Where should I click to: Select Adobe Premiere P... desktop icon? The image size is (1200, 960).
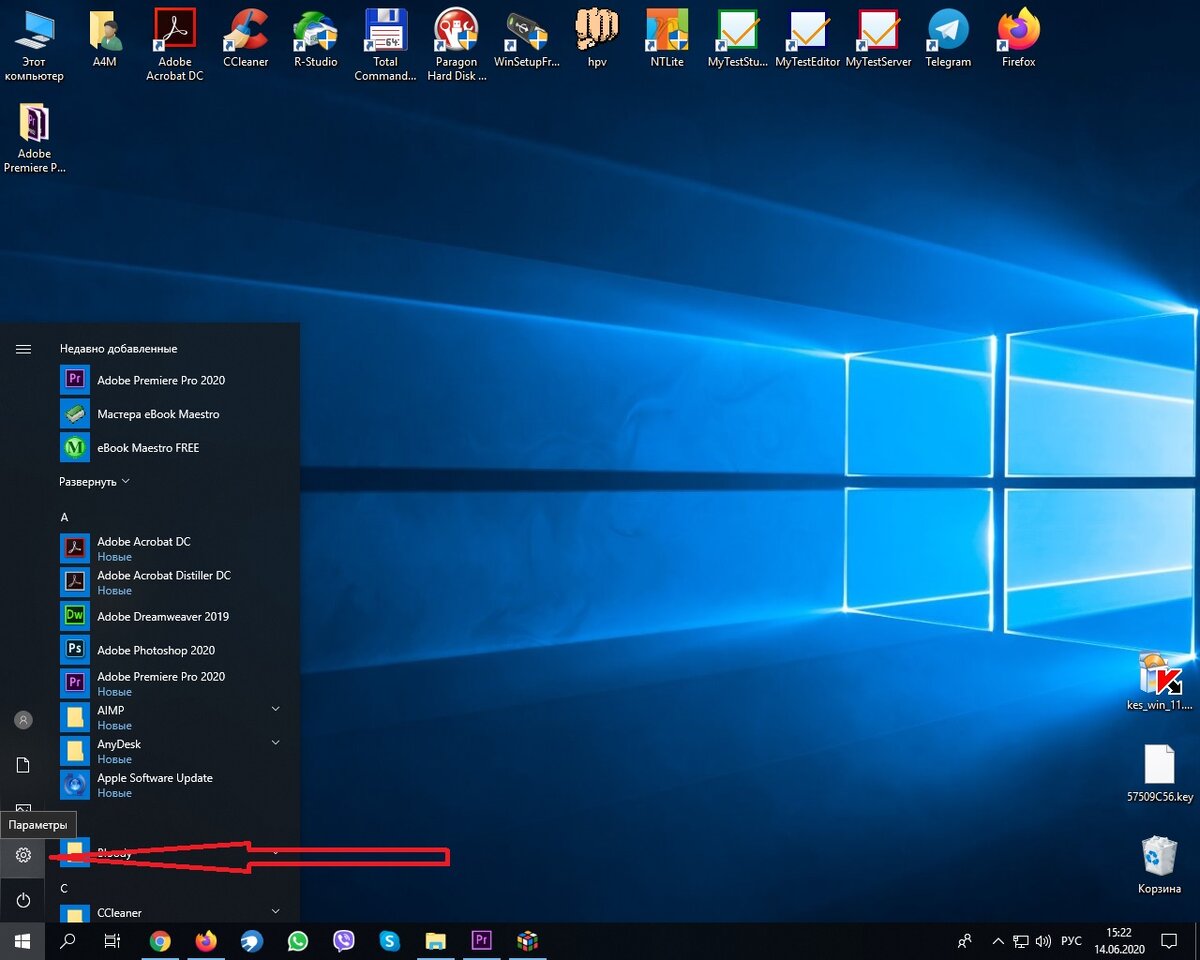coord(34,138)
